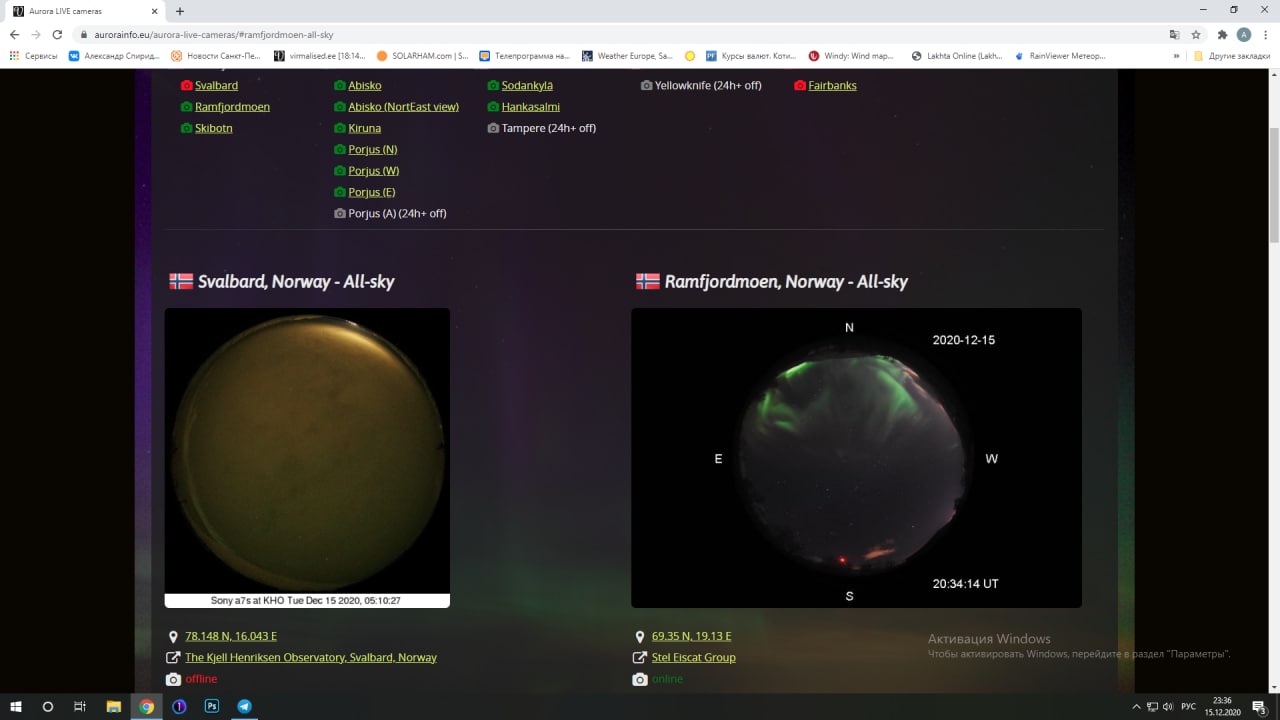Open coordinates link 69.35 N, 19.13 E
The image size is (1280, 720).
point(692,637)
